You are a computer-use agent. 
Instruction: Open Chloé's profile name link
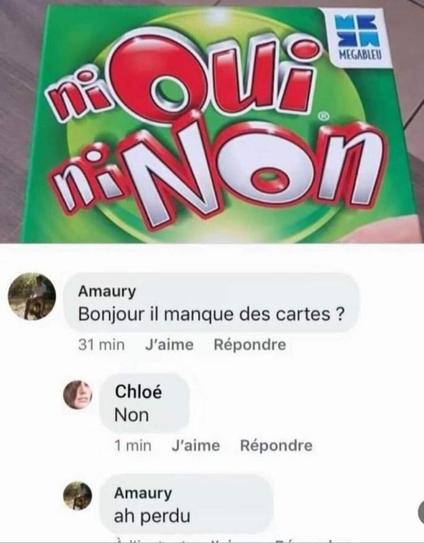point(138,392)
